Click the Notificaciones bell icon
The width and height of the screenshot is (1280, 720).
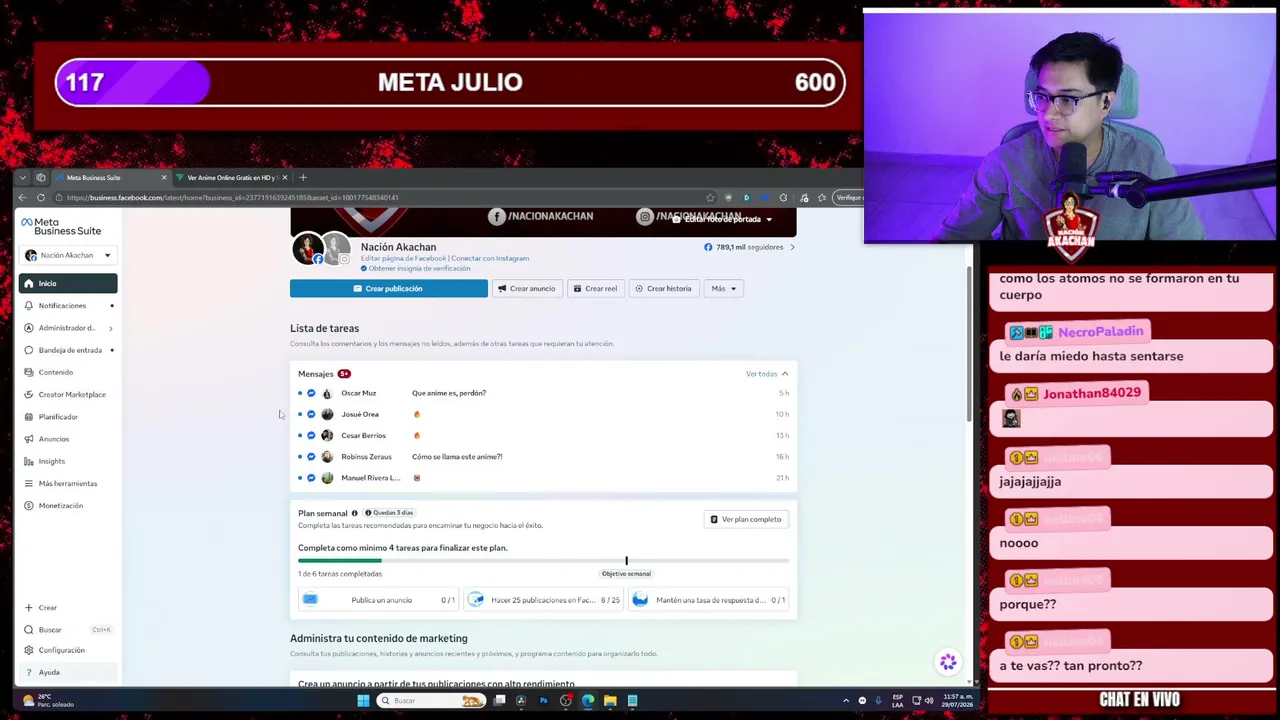tap(29, 306)
